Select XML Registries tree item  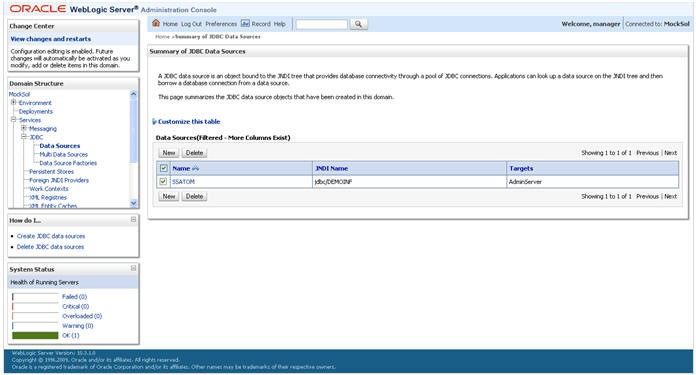(48, 197)
